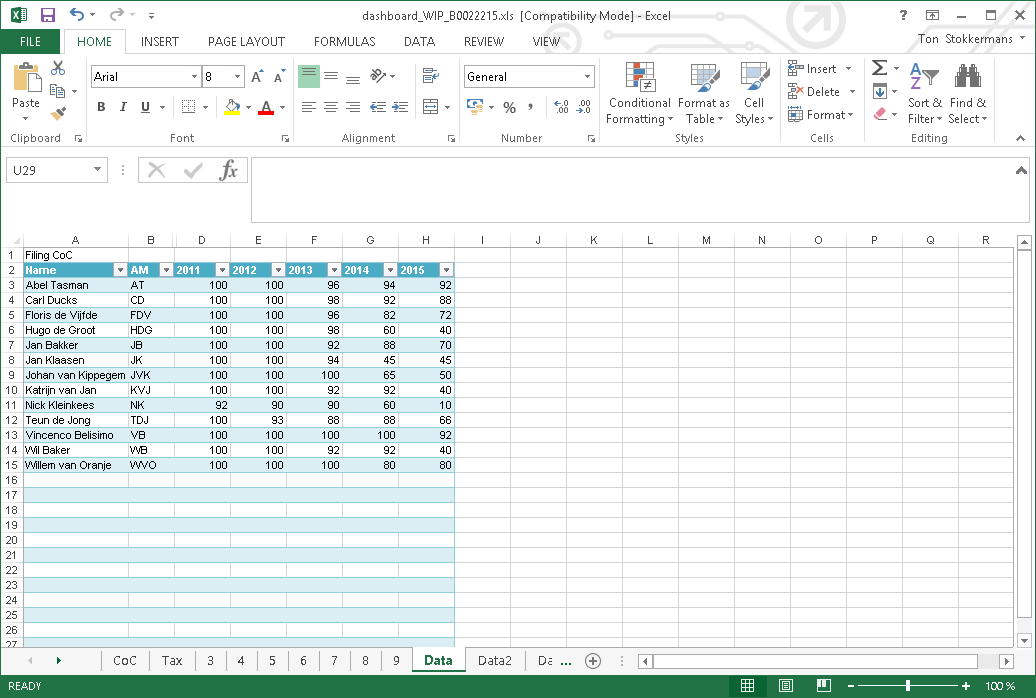Click the Decrease Decimal icon
Screen dimensions: 1036x698
[583, 107]
